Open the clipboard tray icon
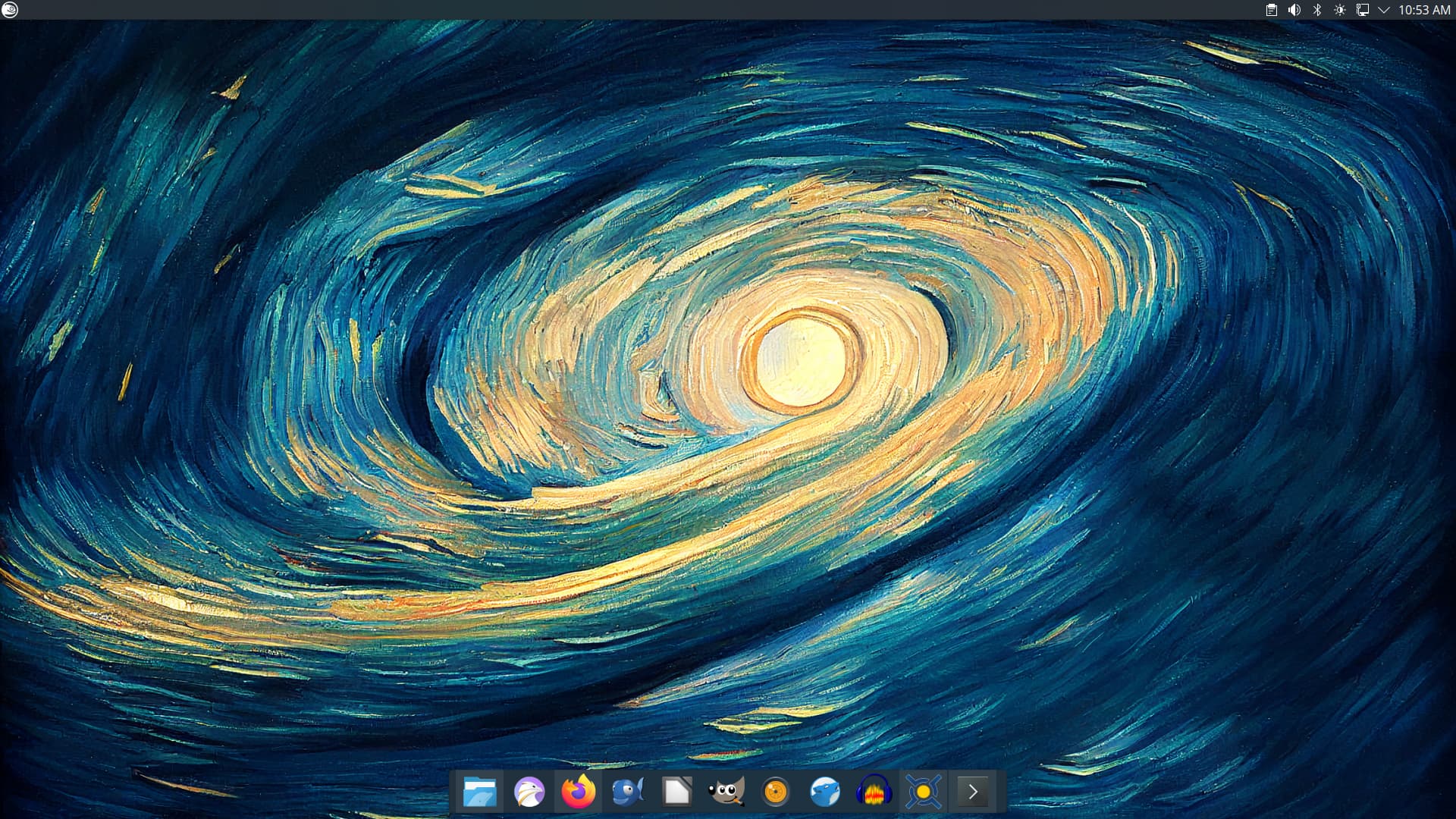 pos(1272,10)
